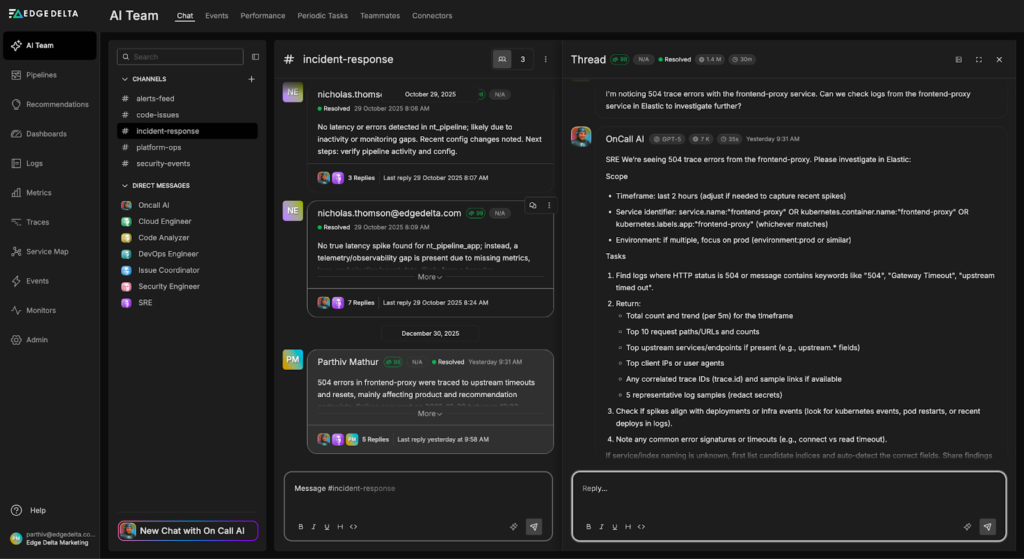1024x559 pixels.
Task: Switch to the Performance tab
Action: pyautogui.click(x=262, y=16)
